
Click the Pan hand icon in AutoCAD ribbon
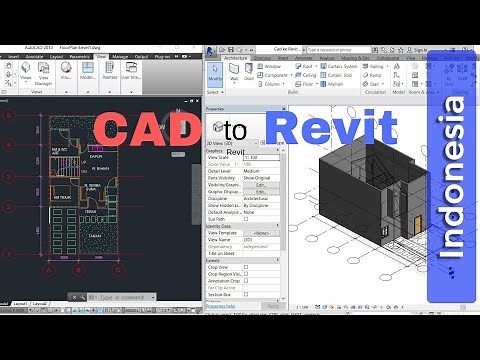point(9,66)
